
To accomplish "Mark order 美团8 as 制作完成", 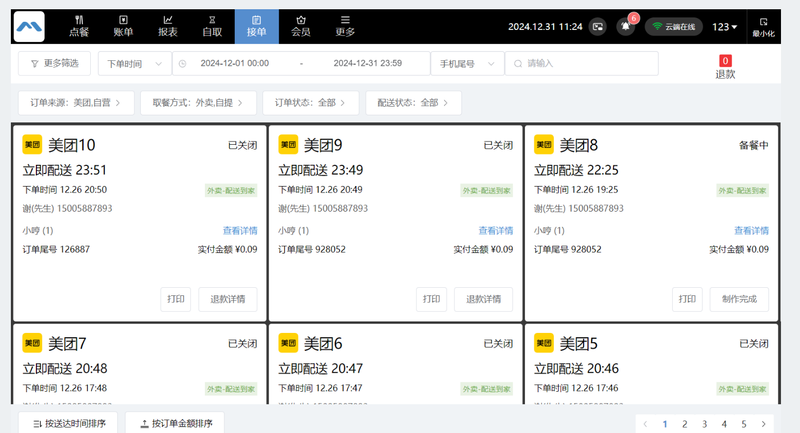I will click(739, 299).
